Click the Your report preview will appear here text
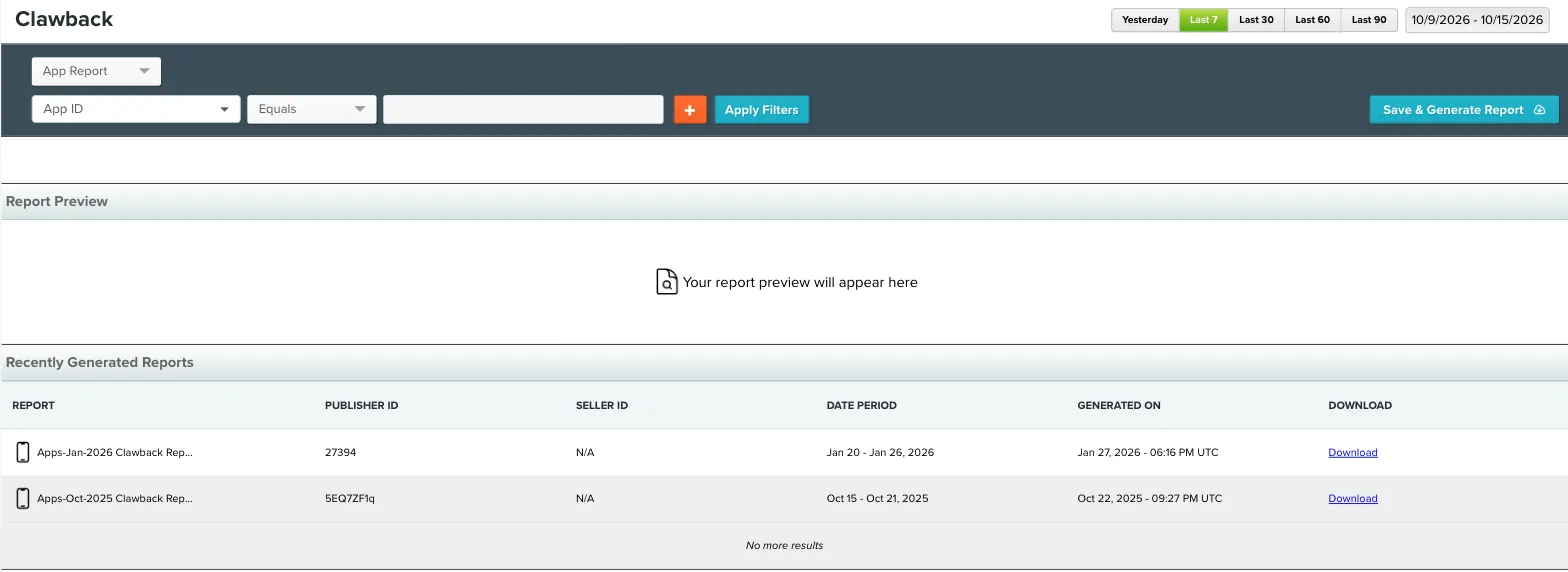The width and height of the screenshot is (1568, 572). 800,283
